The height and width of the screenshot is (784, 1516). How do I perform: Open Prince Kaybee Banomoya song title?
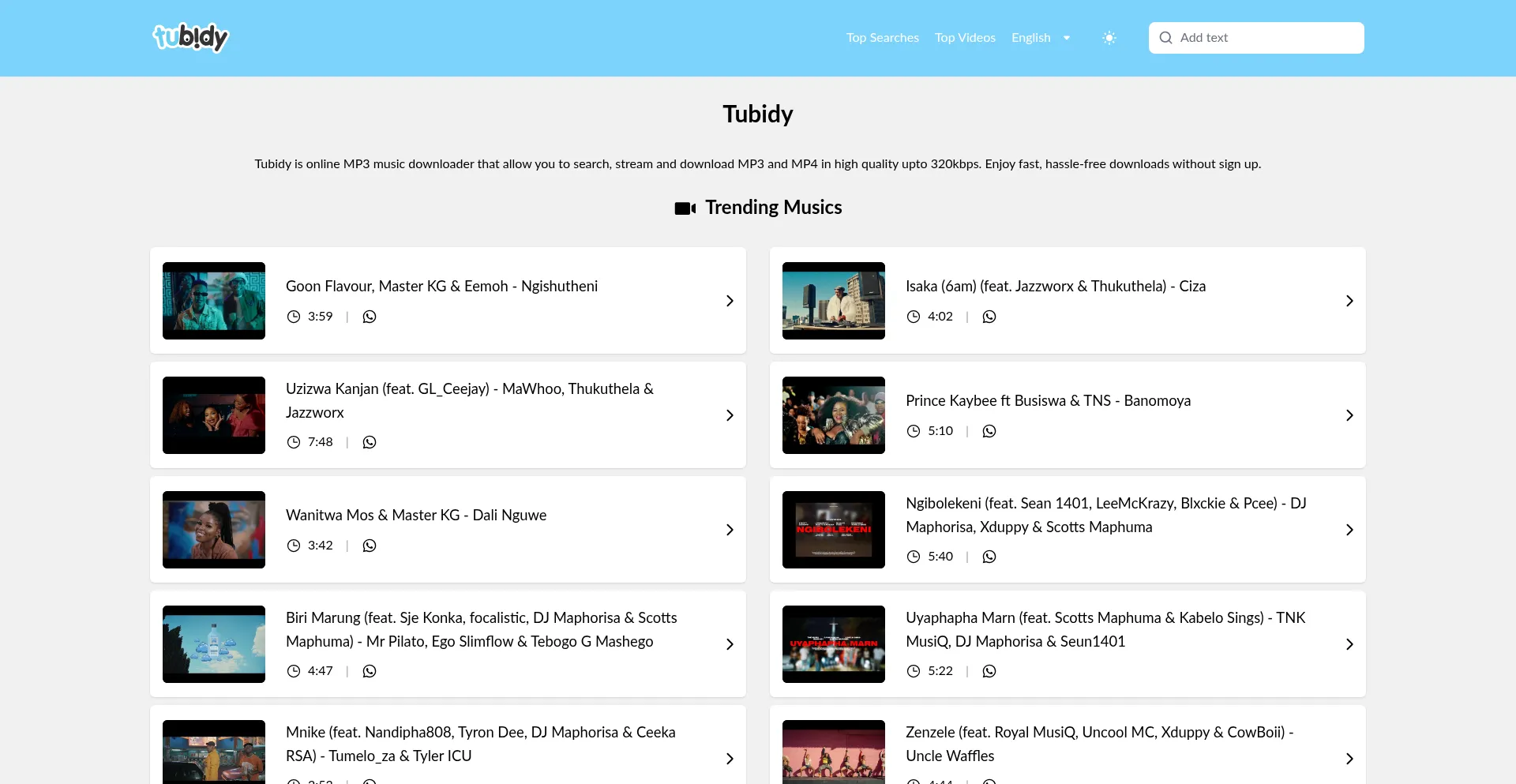(1048, 401)
